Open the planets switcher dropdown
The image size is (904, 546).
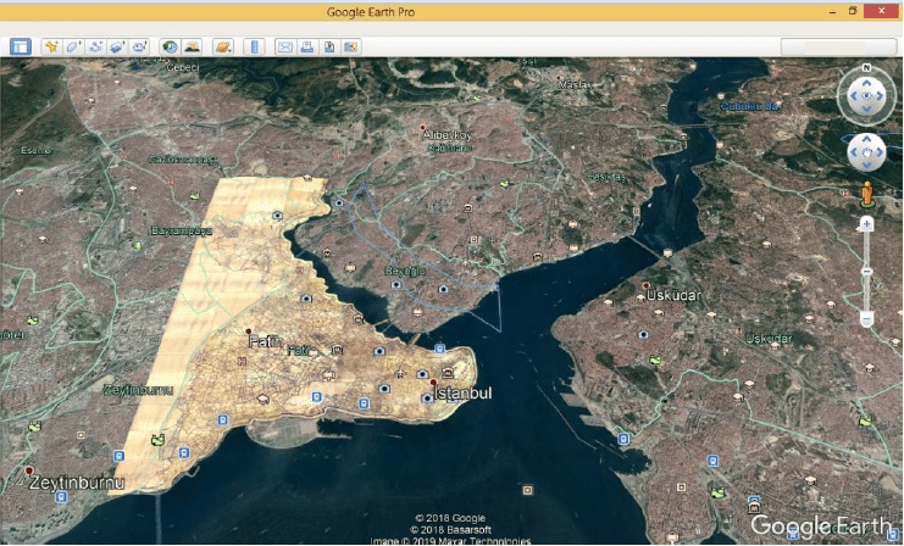point(223,46)
